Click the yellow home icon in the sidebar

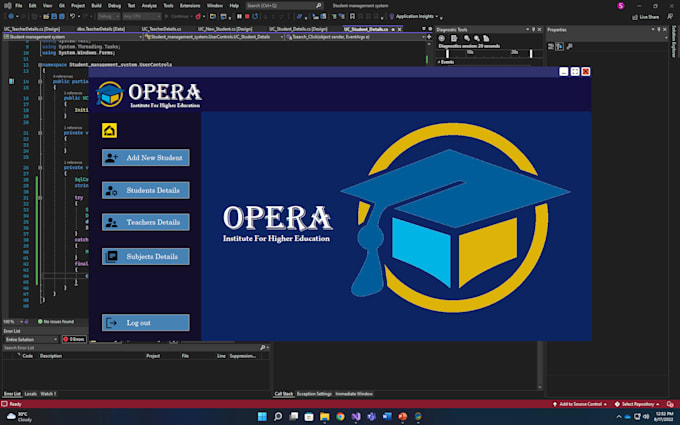109,130
